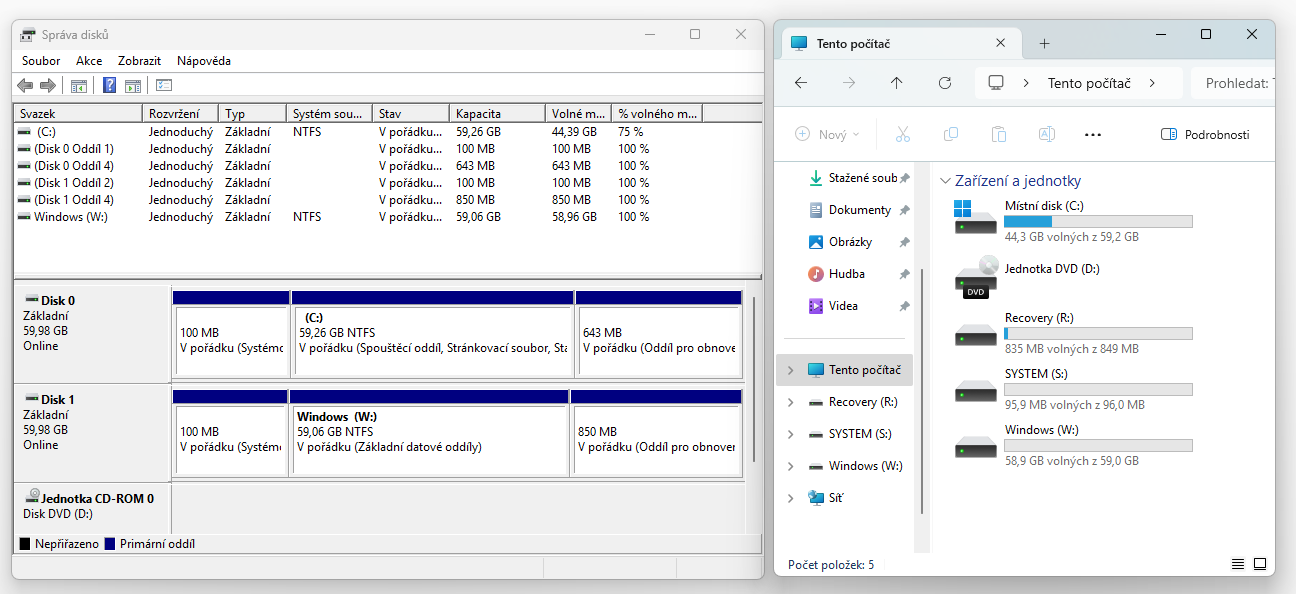The height and width of the screenshot is (594, 1296).
Task: Switch to details list view in status bar
Action: pos(1238,564)
